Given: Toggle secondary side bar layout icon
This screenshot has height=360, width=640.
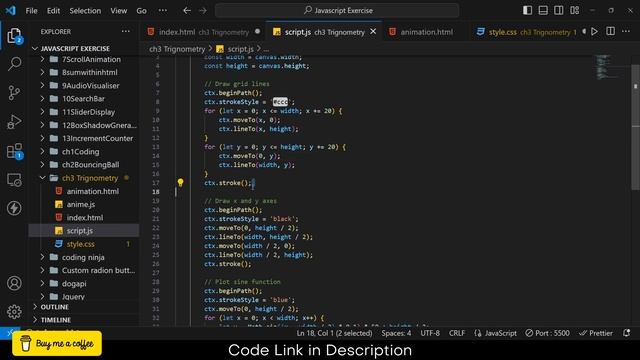Looking at the screenshot, I should (558, 10).
